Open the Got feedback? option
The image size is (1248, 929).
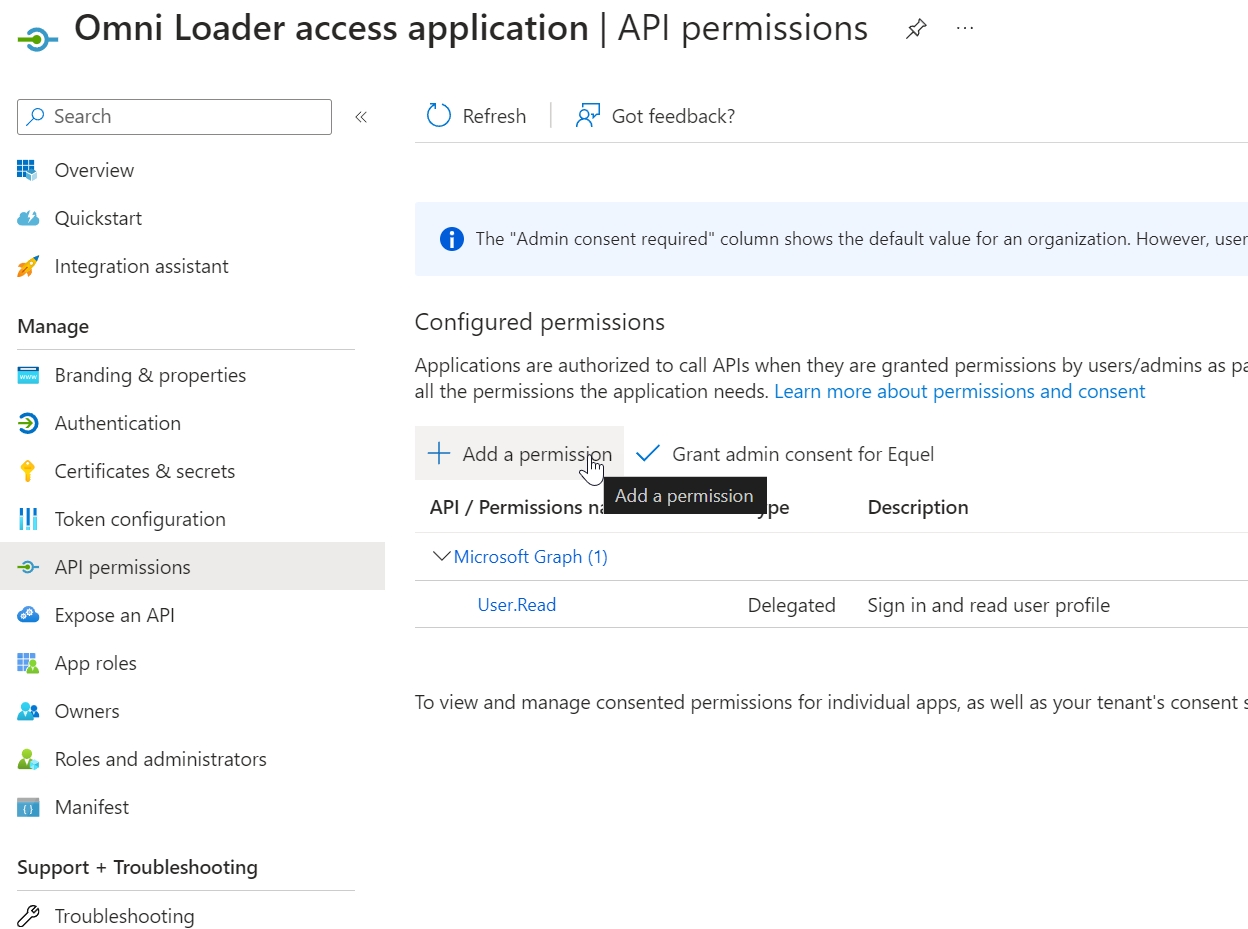(656, 116)
